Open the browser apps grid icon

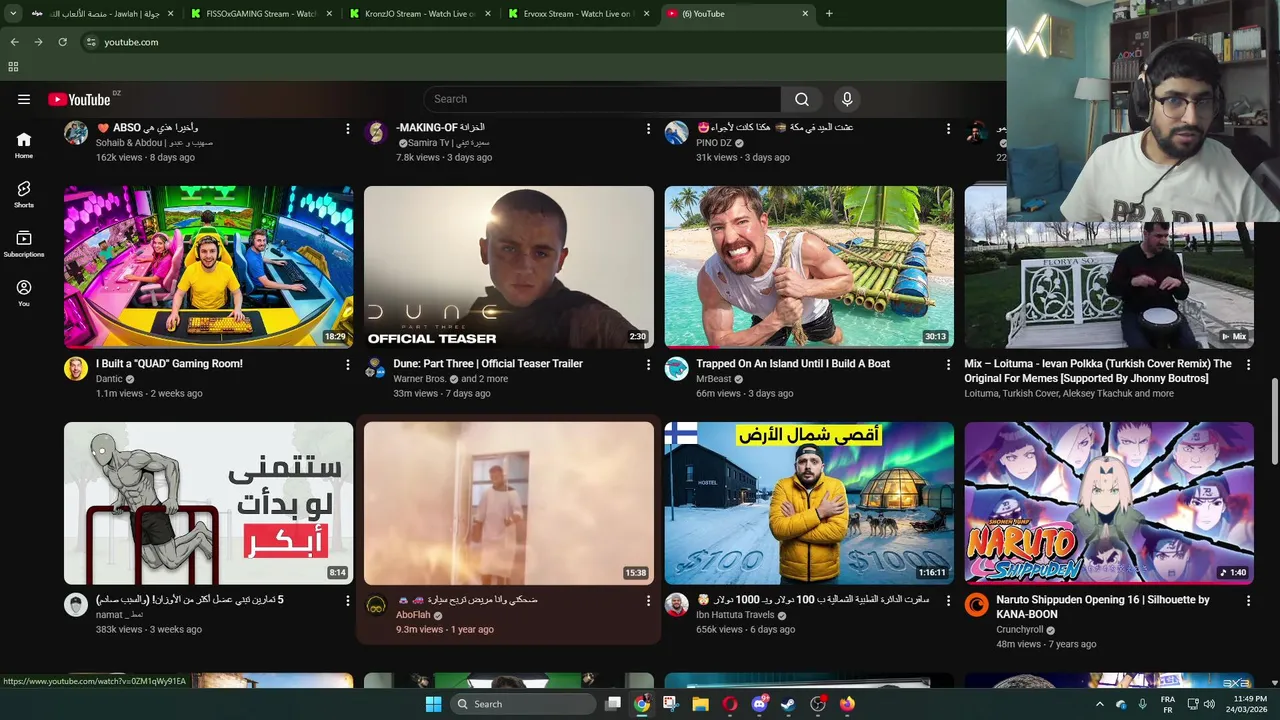[x=13, y=67]
